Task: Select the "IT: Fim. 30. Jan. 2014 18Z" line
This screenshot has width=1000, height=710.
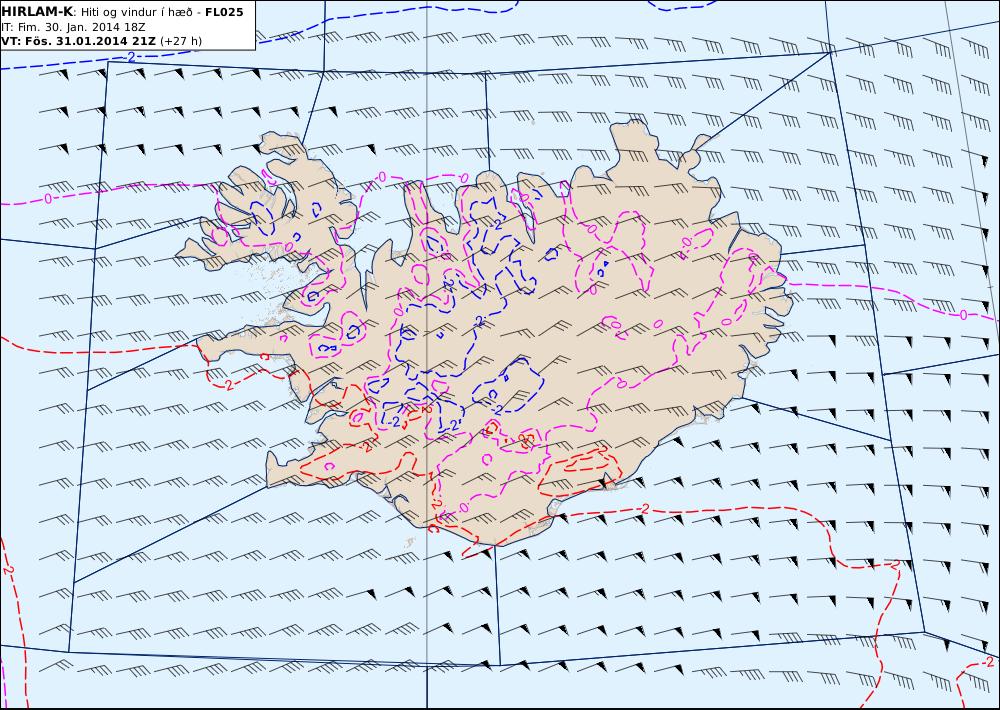Action: pos(73,27)
